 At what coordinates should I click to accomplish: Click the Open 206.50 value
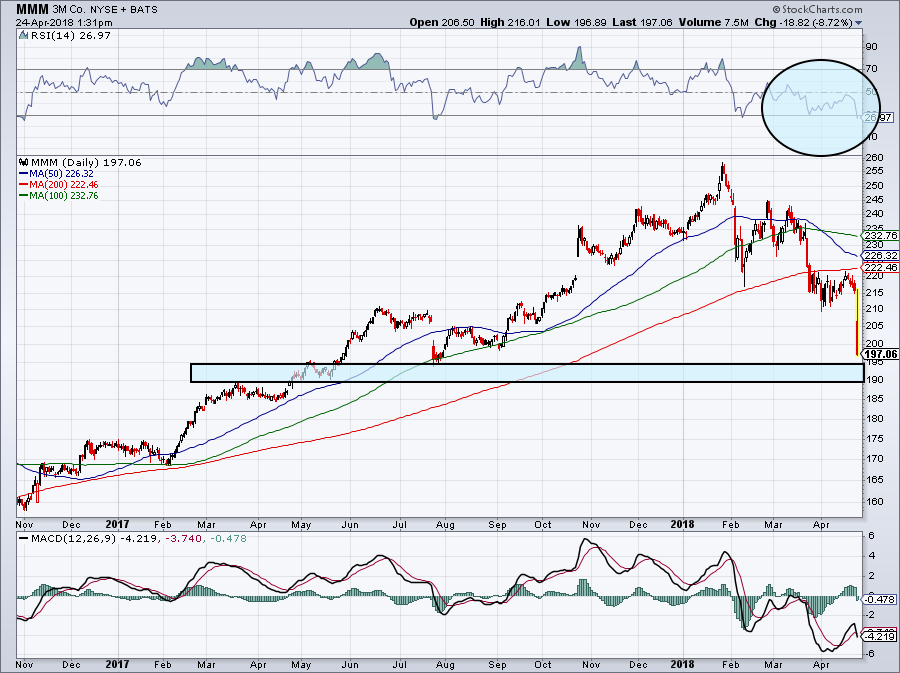tap(442, 22)
